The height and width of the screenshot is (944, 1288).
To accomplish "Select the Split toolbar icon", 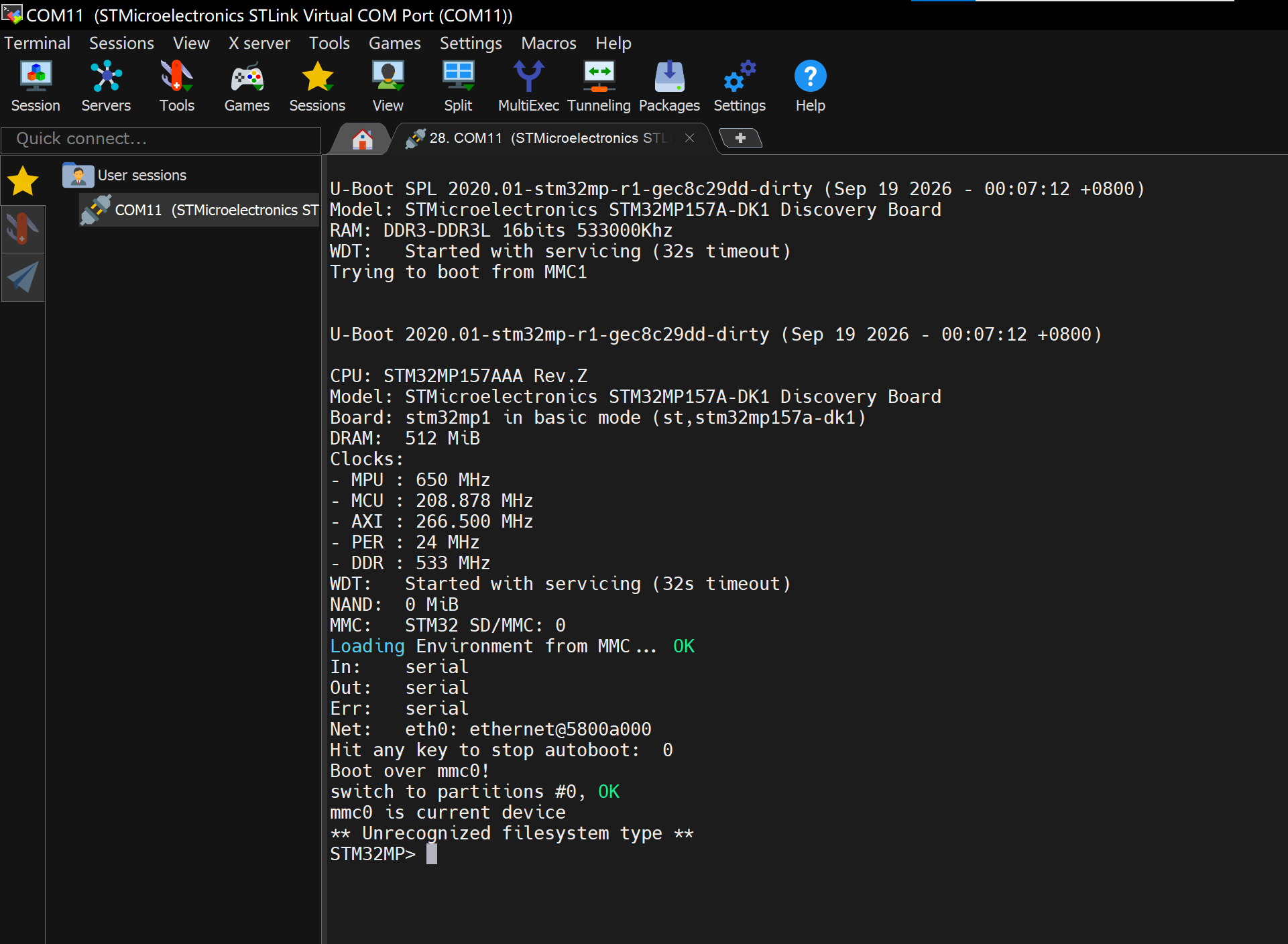I will 458,86.
